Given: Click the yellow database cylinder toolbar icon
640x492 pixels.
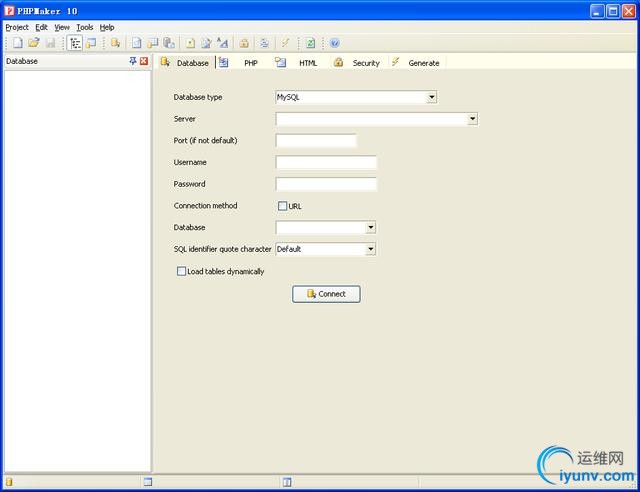Looking at the screenshot, I should click(116, 42).
